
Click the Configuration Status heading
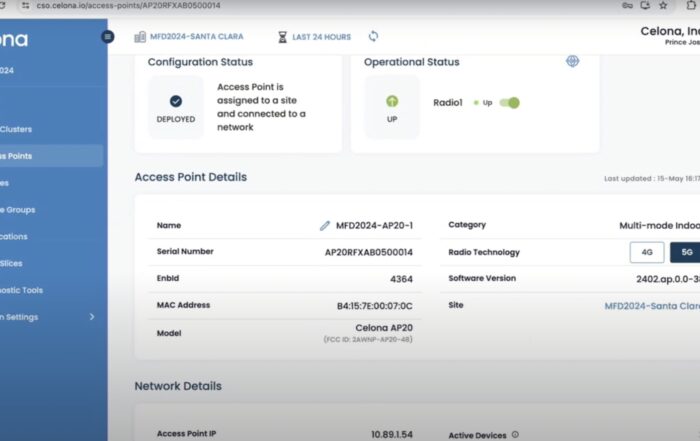coord(200,62)
